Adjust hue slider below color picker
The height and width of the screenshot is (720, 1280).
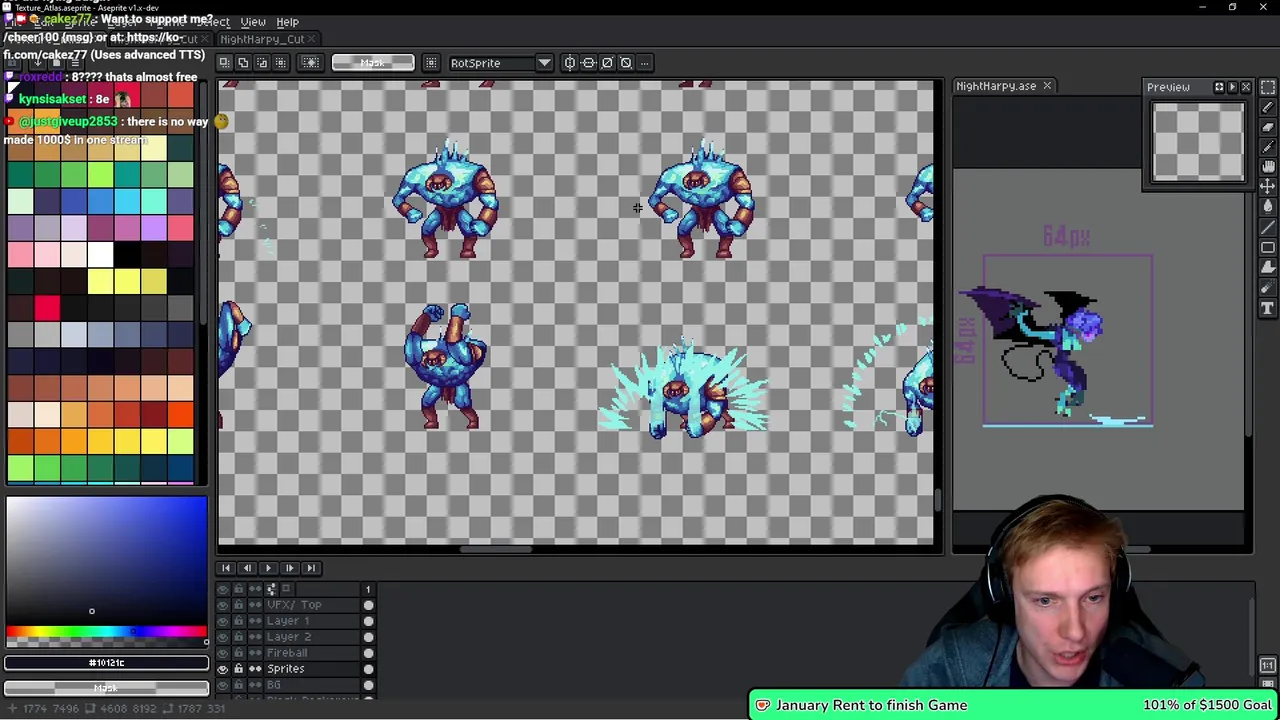[x=106, y=632]
